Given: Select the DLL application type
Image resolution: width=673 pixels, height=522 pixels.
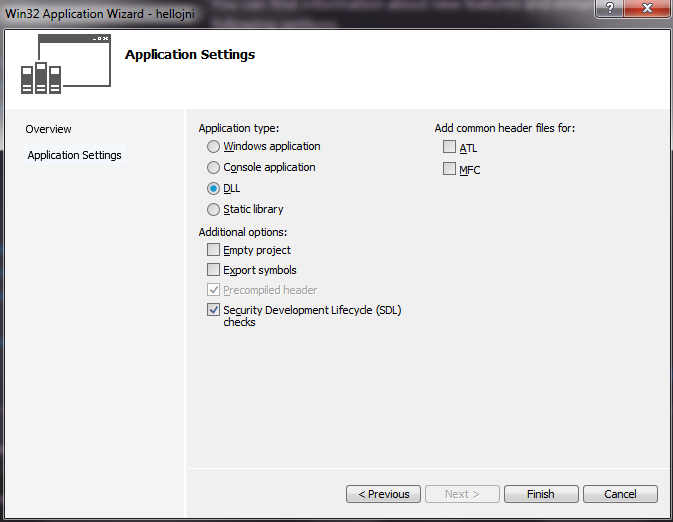Looking at the screenshot, I should click(x=213, y=189).
